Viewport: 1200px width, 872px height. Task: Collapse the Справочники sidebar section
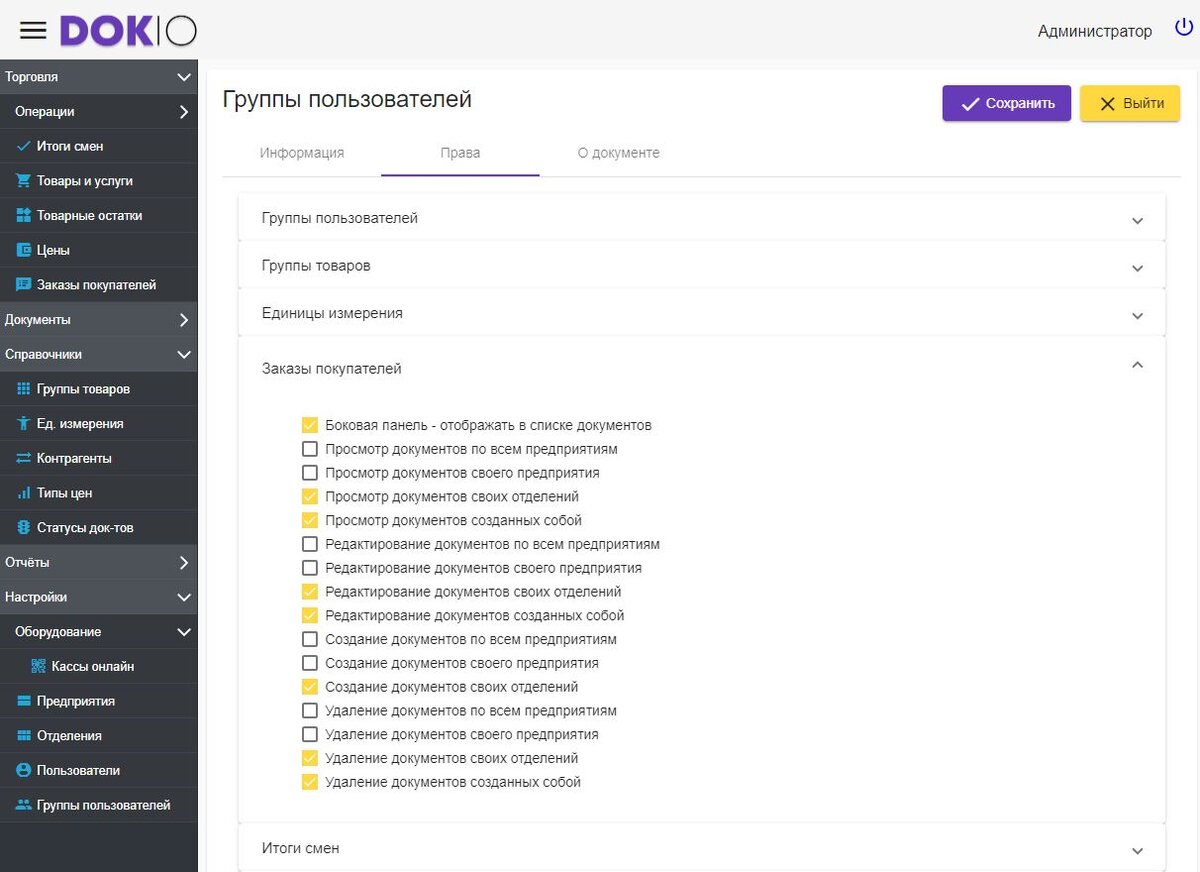click(98, 354)
